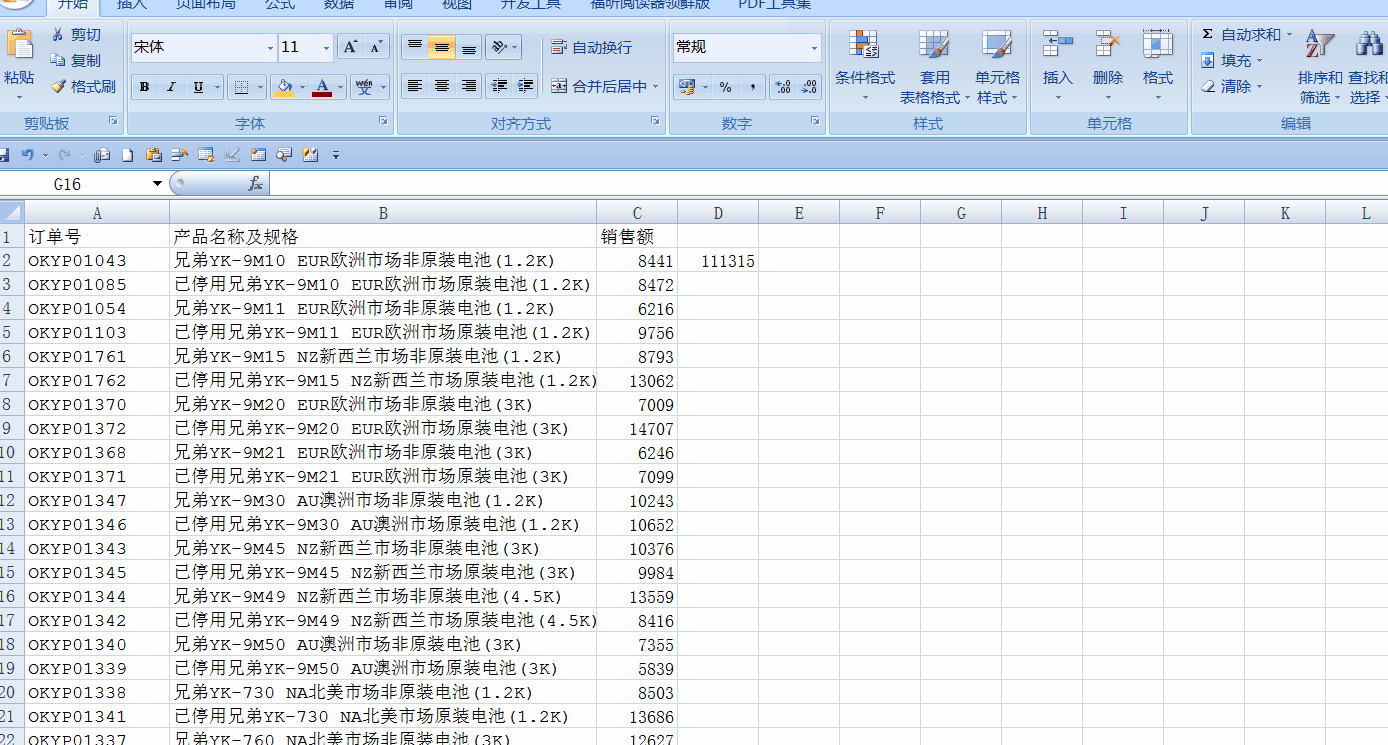Click the 剪切 scissors button
Image resolution: width=1388 pixels, height=745 pixels.
[x=77, y=35]
